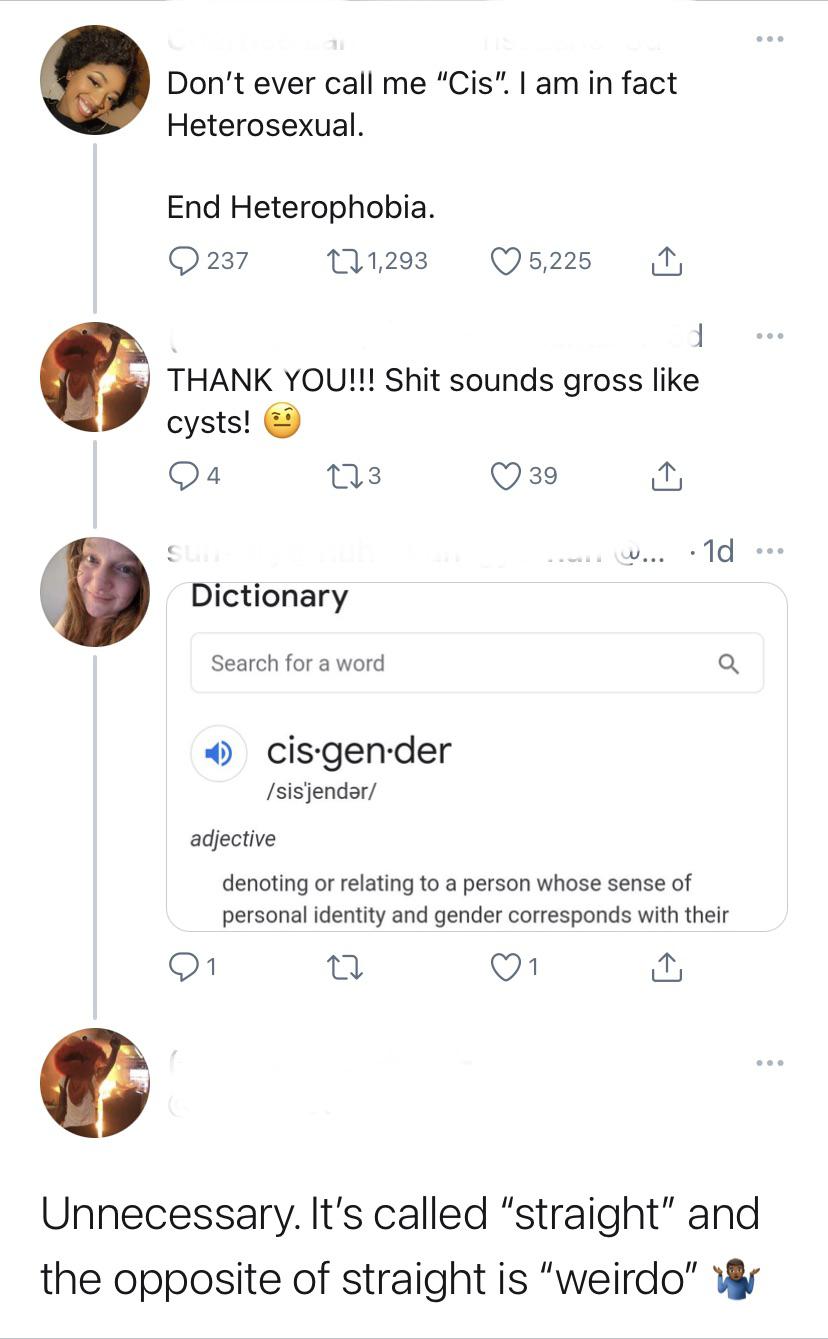The image size is (828, 1339).
Task: Open the three-dot menu beside the '1d' timestamp
Action: [770, 549]
